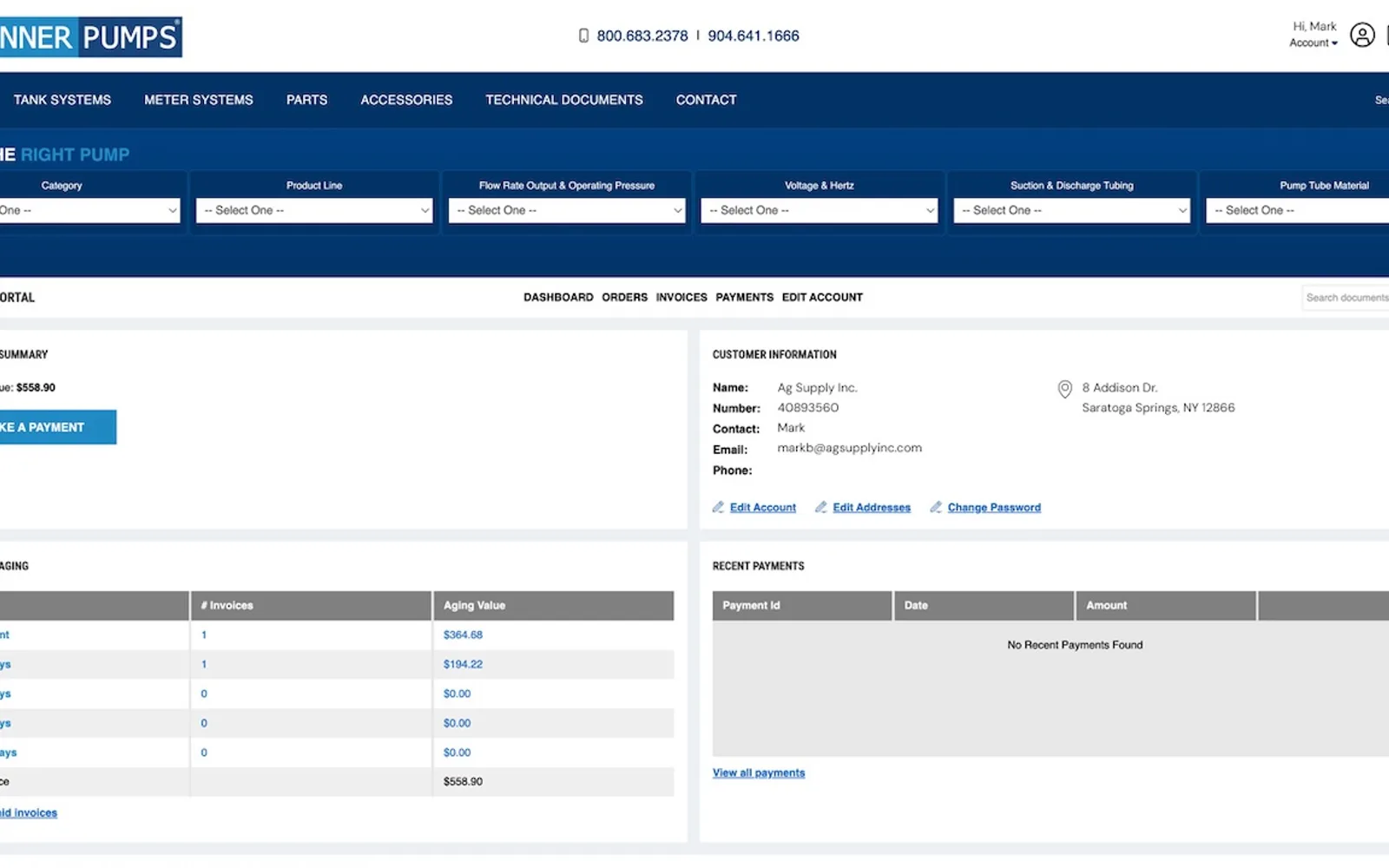Open the Category dropdown
Viewport: 1389px width, 868px height.
[x=89, y=210]
